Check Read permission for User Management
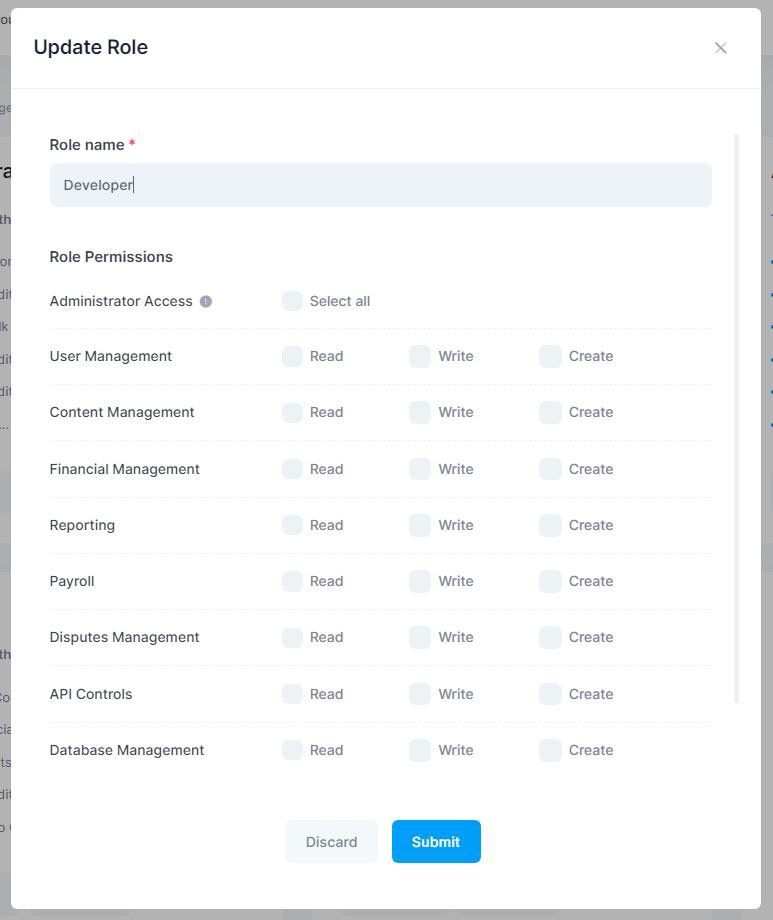 (x=292, y=356)
